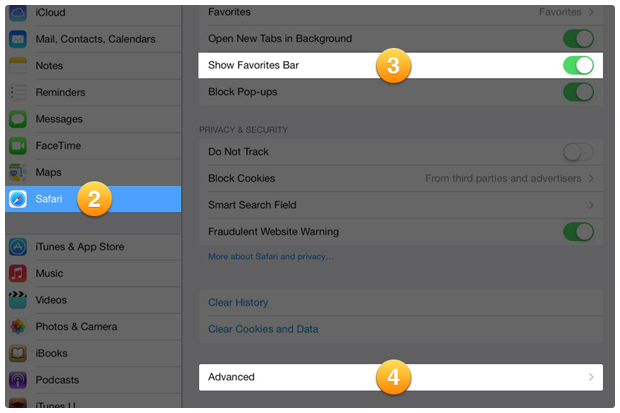Open the Maps icon in sidebar
This screenshot has width=620, height=413.
(18, 172)
